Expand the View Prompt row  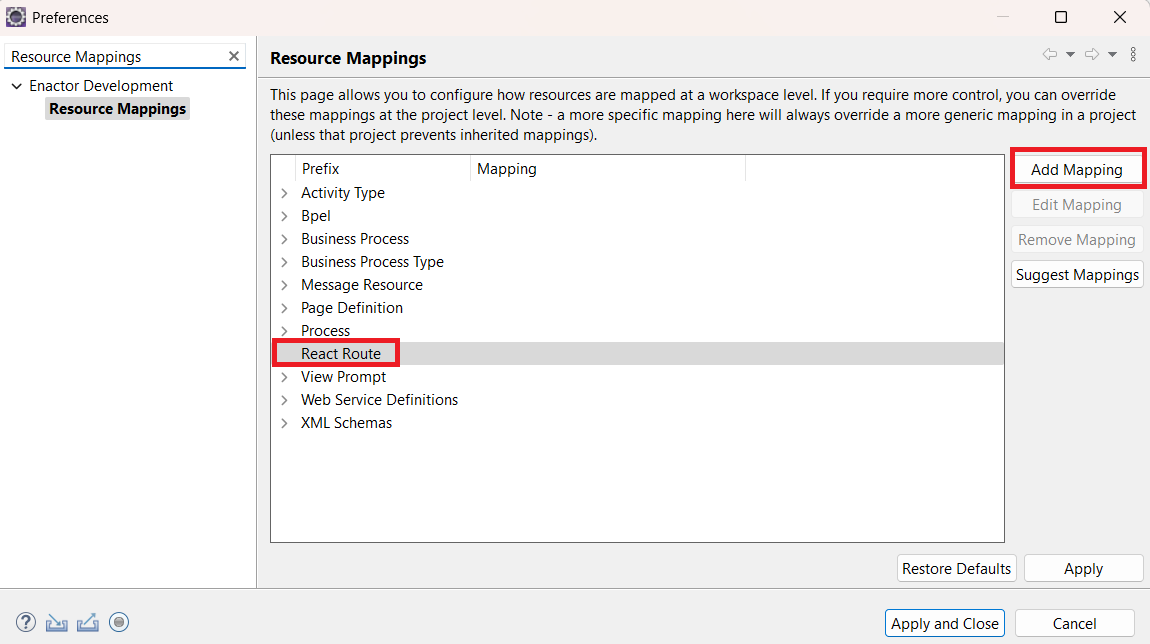(x=285, y=377)
